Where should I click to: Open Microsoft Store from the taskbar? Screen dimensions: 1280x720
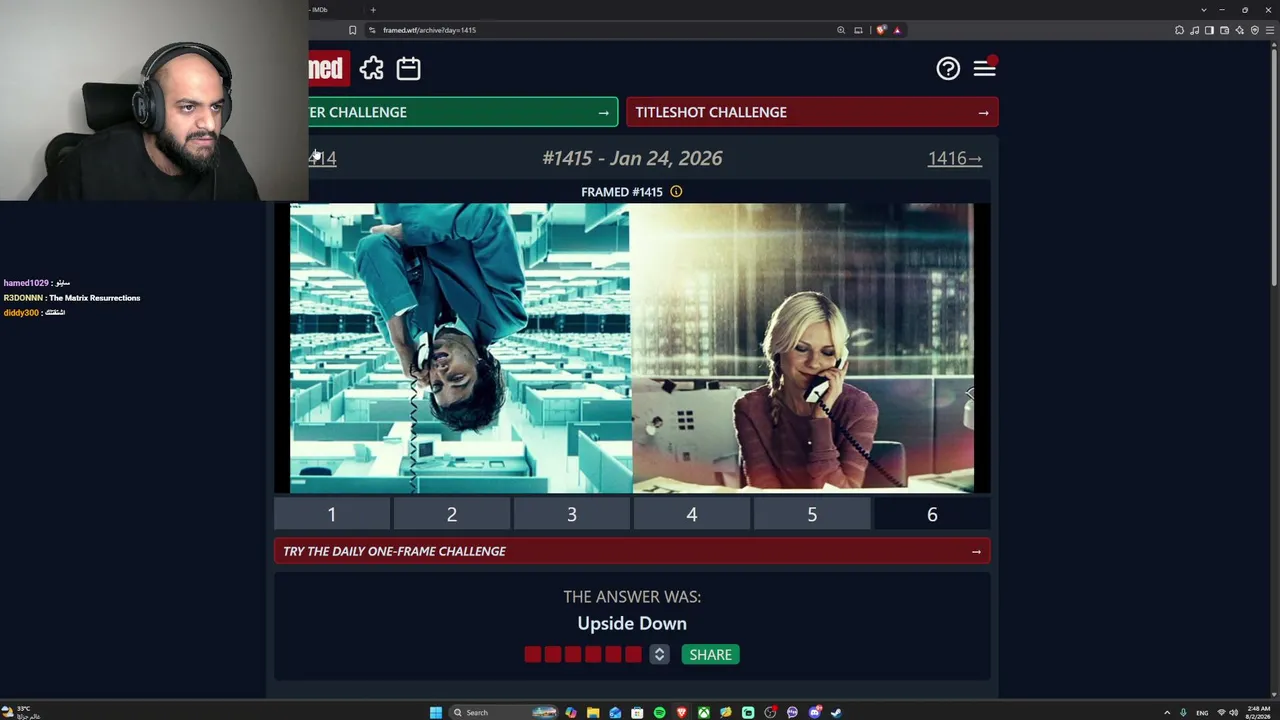point(637,712)
